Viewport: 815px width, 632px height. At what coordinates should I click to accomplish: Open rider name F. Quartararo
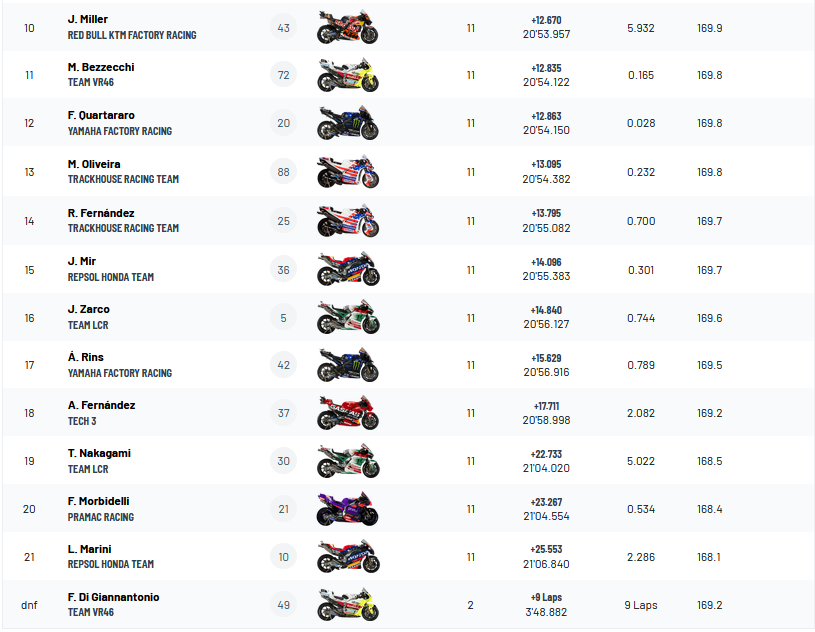tap(101, 116)
